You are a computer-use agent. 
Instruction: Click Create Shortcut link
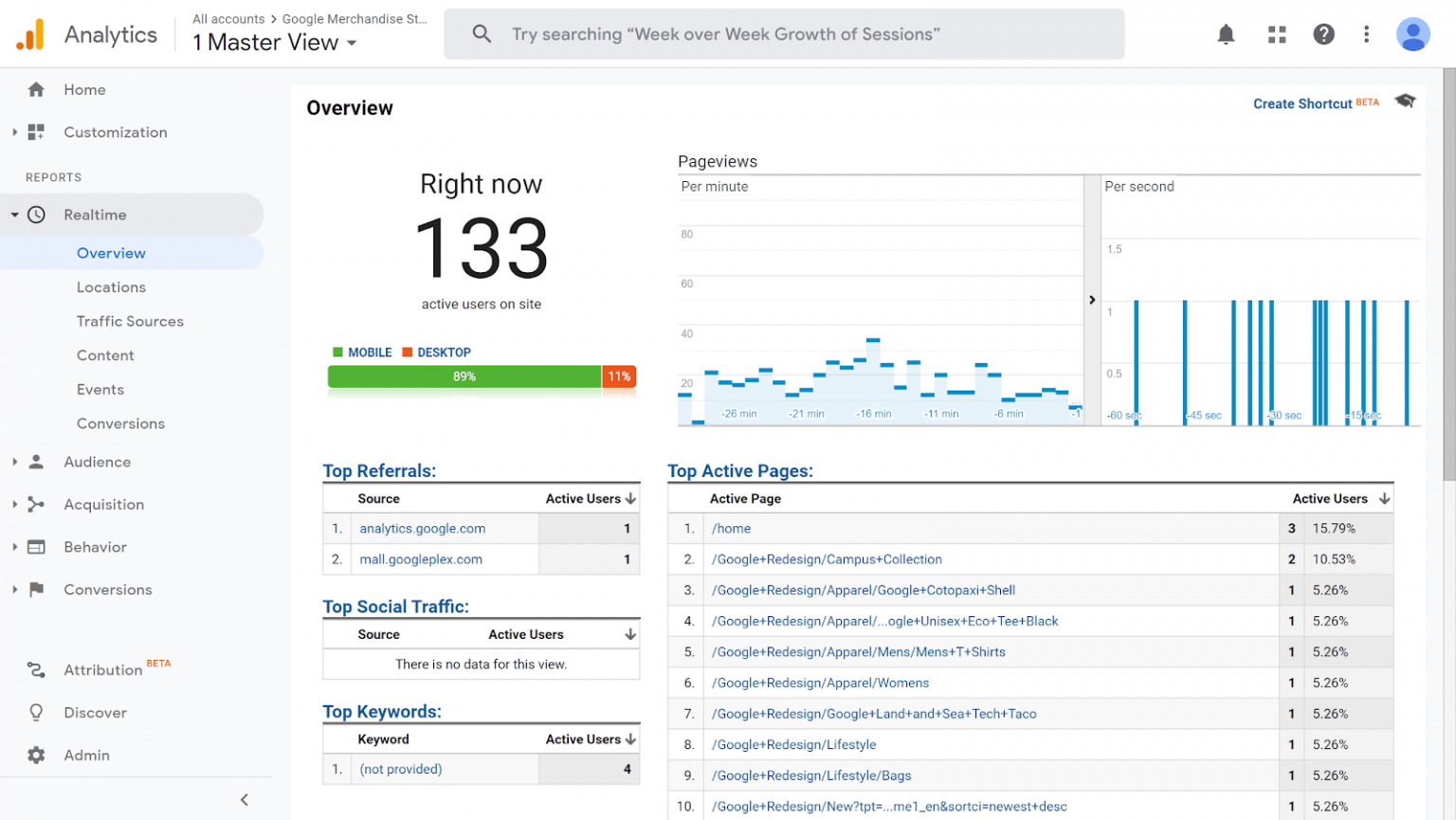coord(1302,103)
